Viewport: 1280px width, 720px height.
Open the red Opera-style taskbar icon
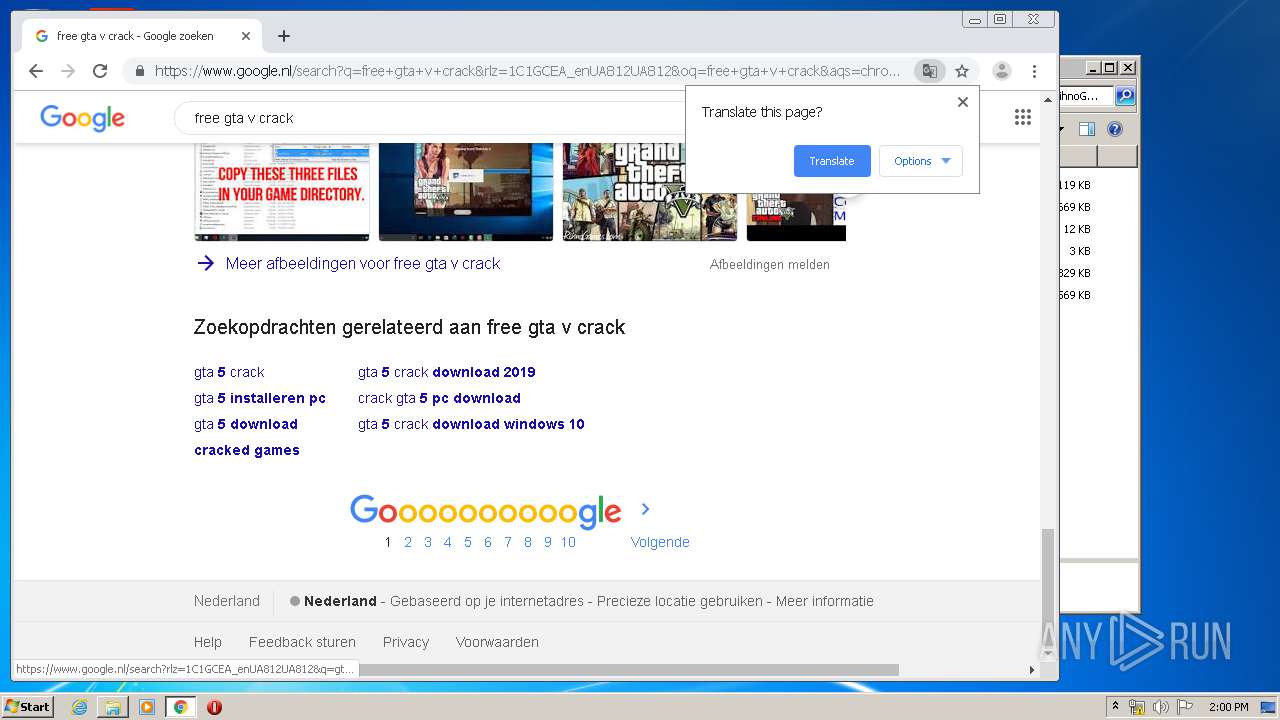point(214,707)
